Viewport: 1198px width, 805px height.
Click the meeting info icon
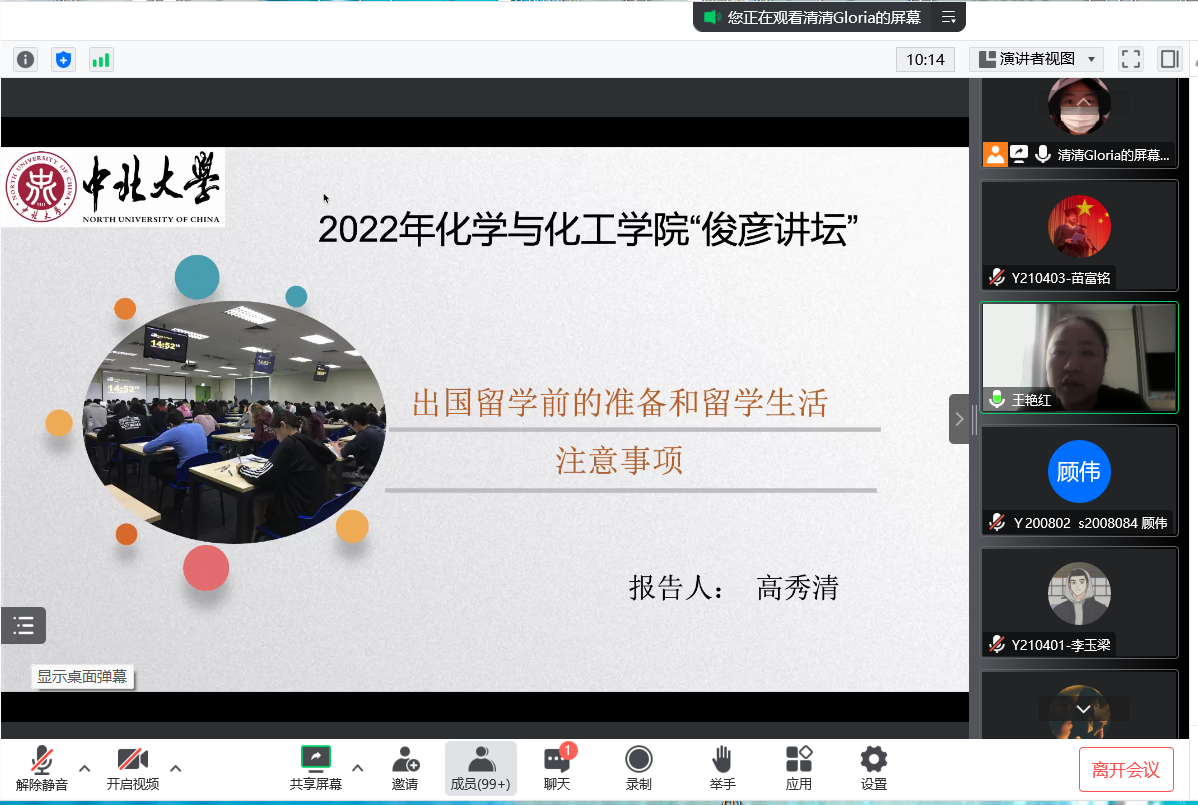[25, 60]
